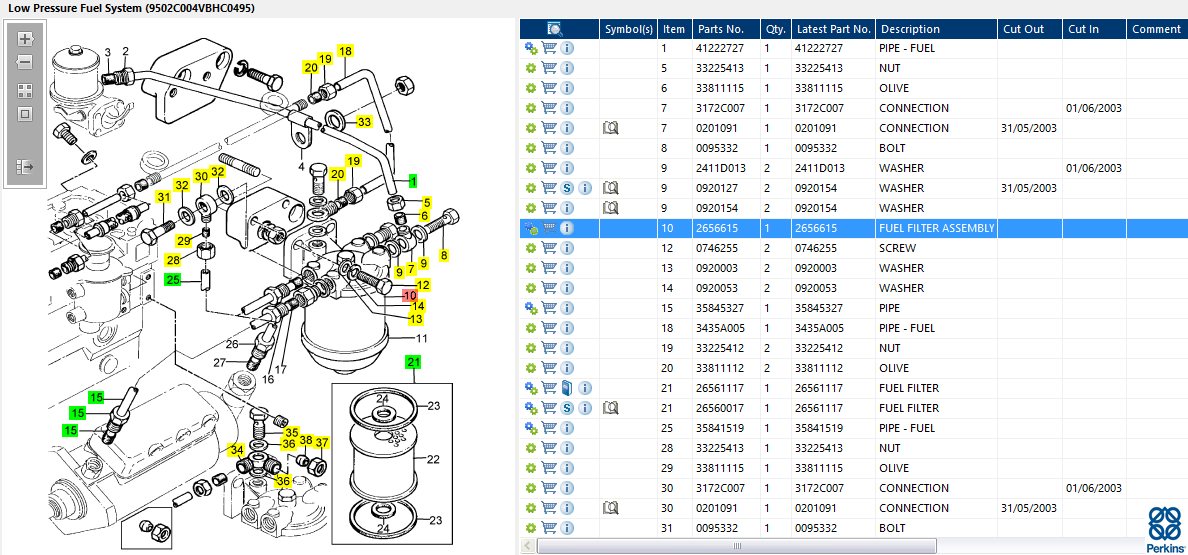Zoom in on the parts diagram
This screenshot has height=555, width=1188.
click(25, 39)
